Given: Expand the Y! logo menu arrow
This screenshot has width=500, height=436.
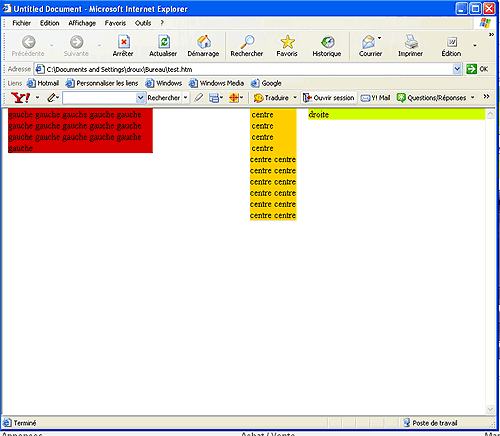Looking at the screenshot, I should tap(37, 98).
